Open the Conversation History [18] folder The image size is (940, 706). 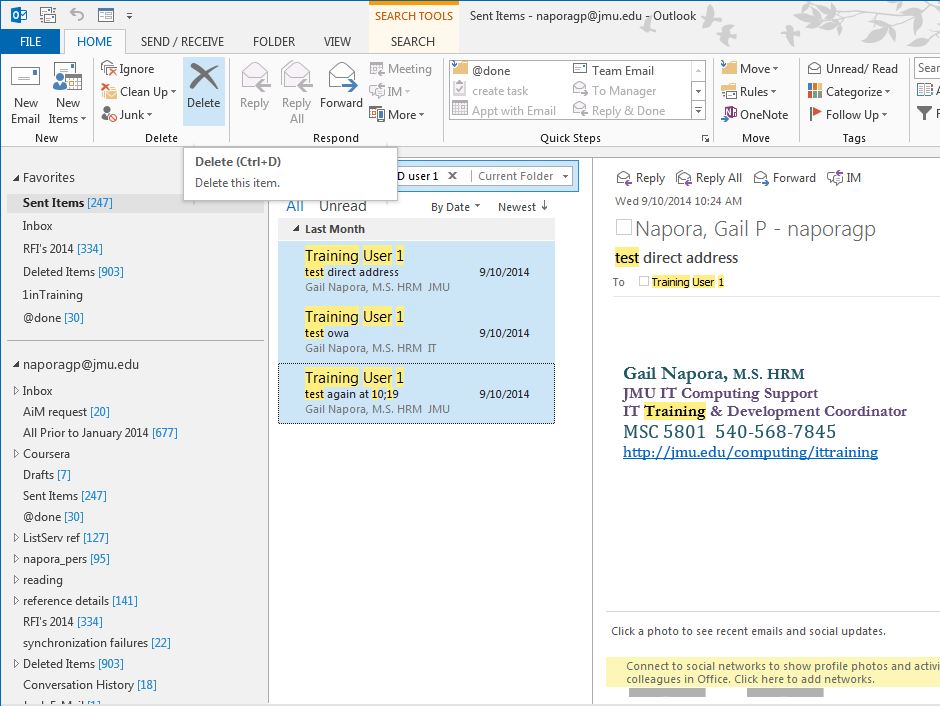pyautogui.click(x=89, y=684)
